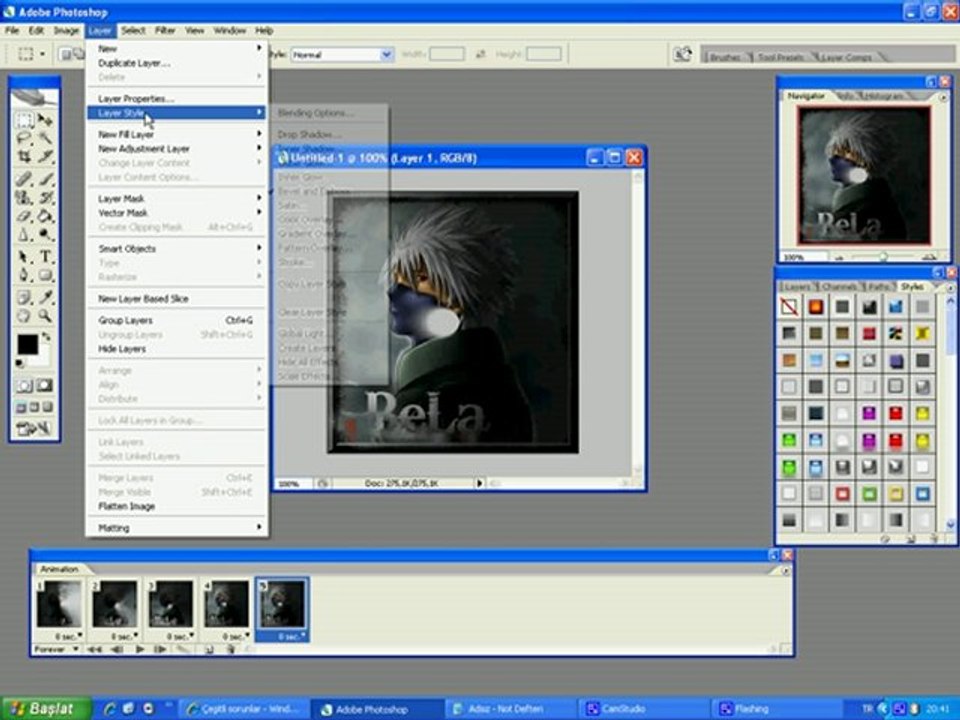Open the Select menu
This screenshot has height=720, width=960.
coord(133,30)
